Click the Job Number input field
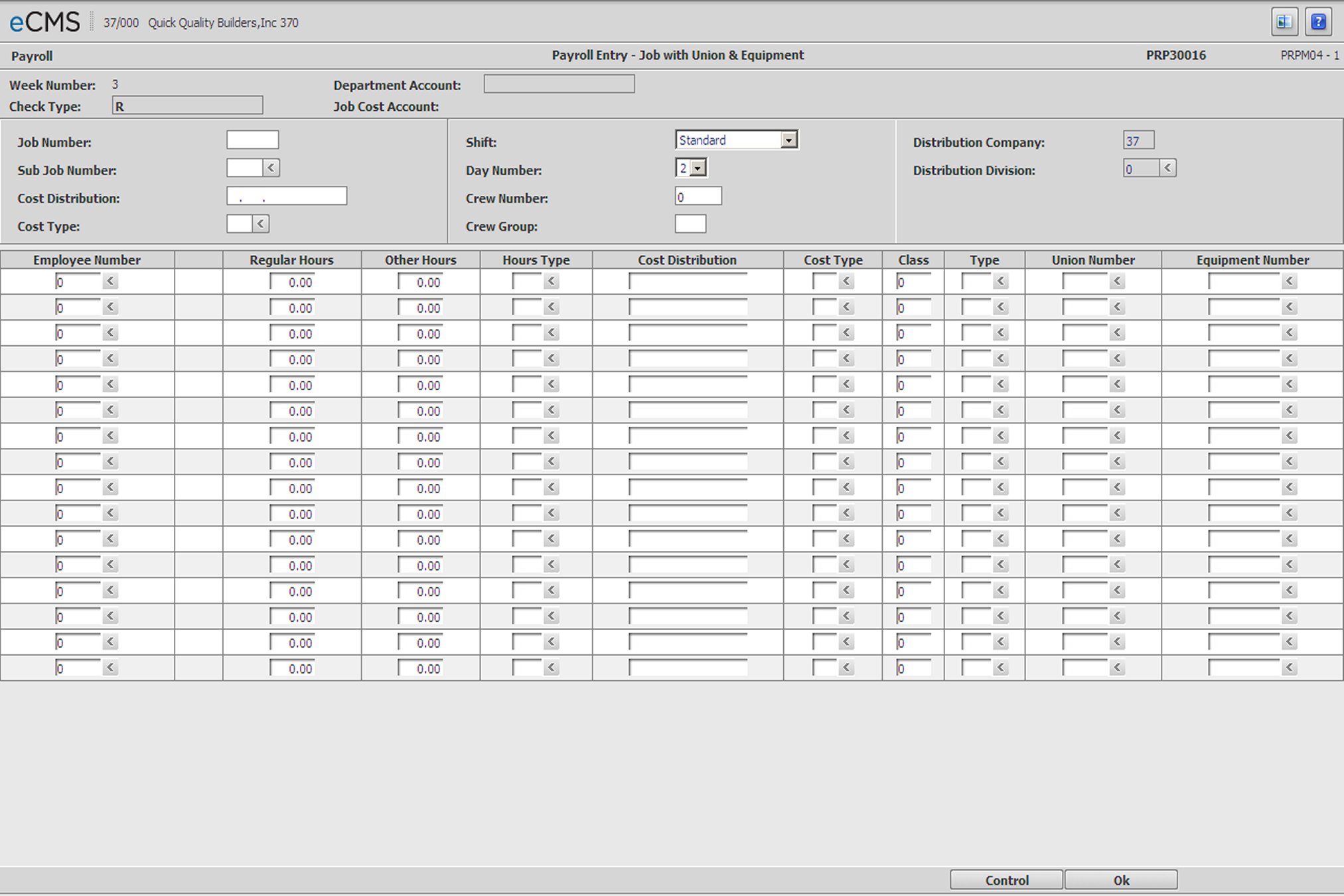 pyautogui.click(x=253, y=140)
